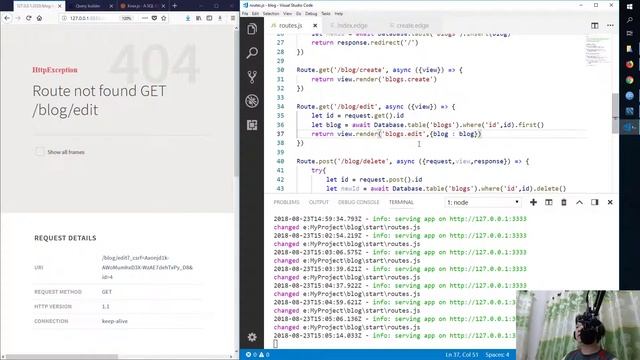Split the terminal panel
640x360 pixels.
(549, 202)
